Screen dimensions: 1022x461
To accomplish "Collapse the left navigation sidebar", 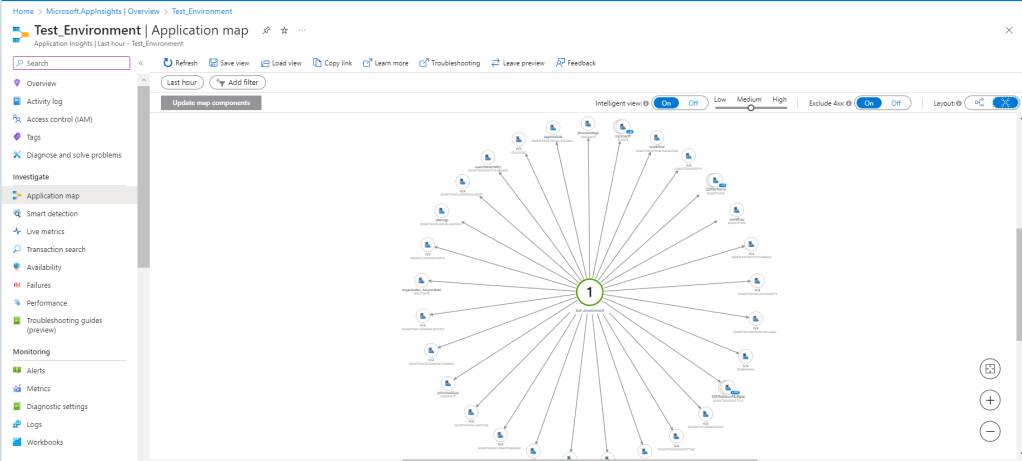I will pyautogui.click(x=141, y=63).
